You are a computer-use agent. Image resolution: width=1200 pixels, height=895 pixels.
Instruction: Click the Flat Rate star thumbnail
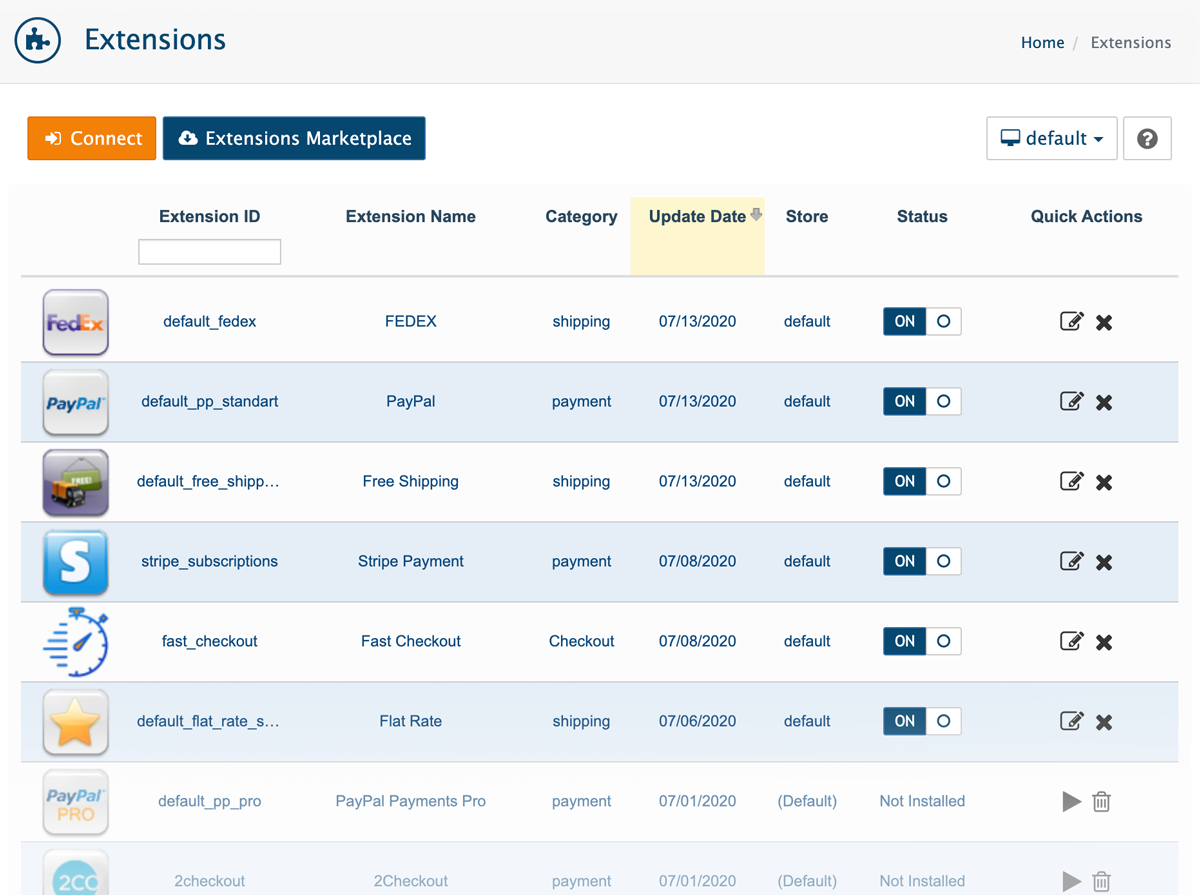coord(76,722)
